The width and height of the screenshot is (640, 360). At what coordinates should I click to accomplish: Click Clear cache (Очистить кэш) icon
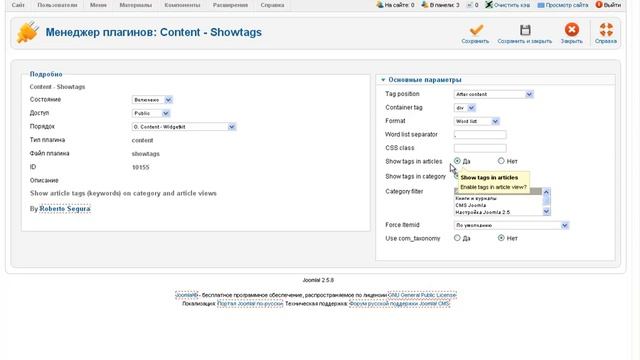point(489,5)
